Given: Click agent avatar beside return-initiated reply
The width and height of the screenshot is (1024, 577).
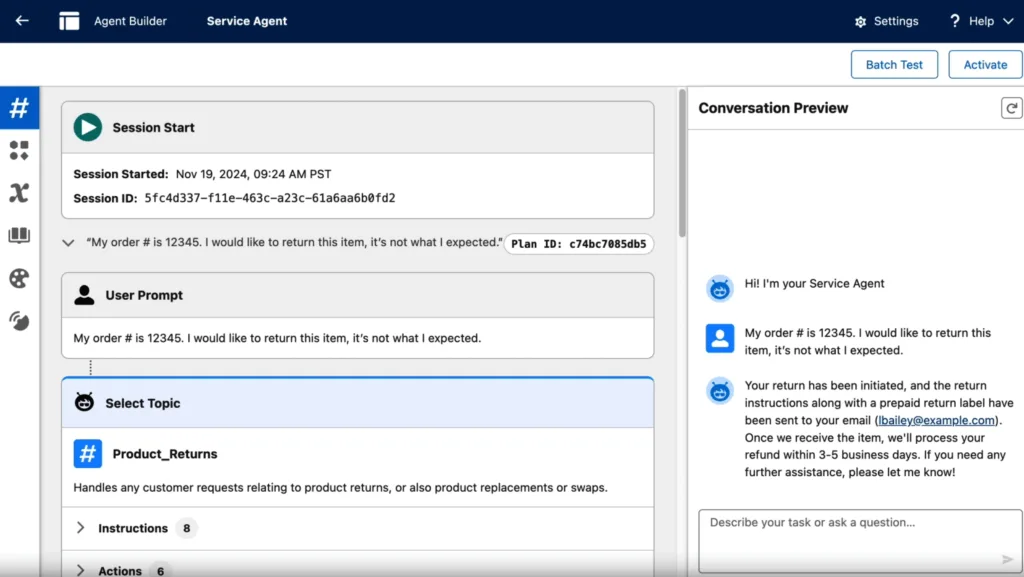Looking at the screenshot, I should click(x=720, y=391).
